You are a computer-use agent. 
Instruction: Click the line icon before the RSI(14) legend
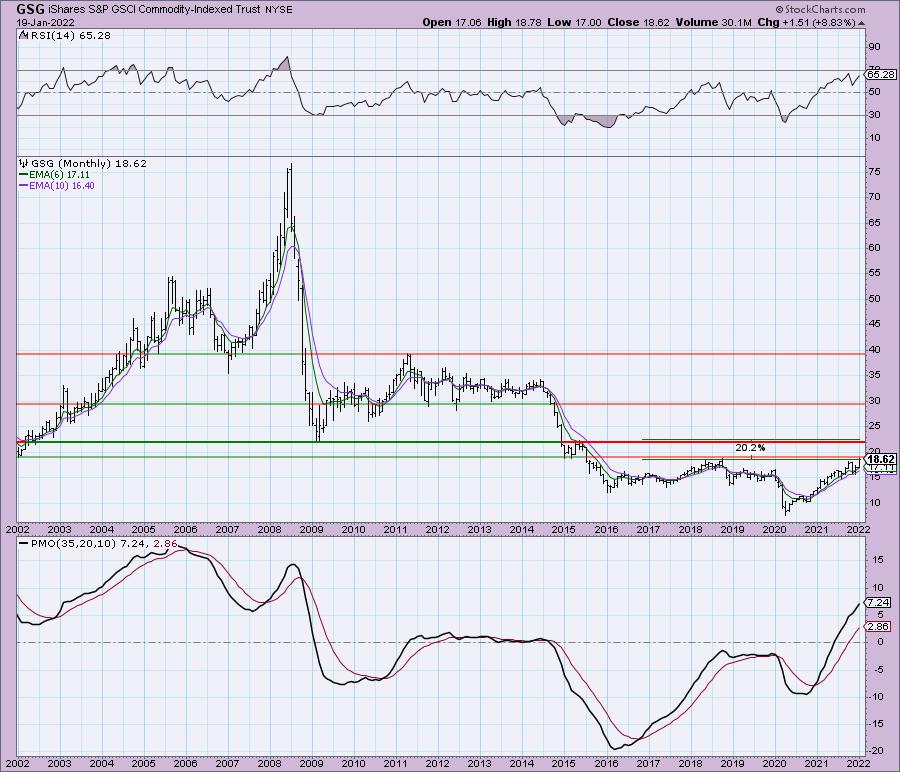tap(23, 36)
